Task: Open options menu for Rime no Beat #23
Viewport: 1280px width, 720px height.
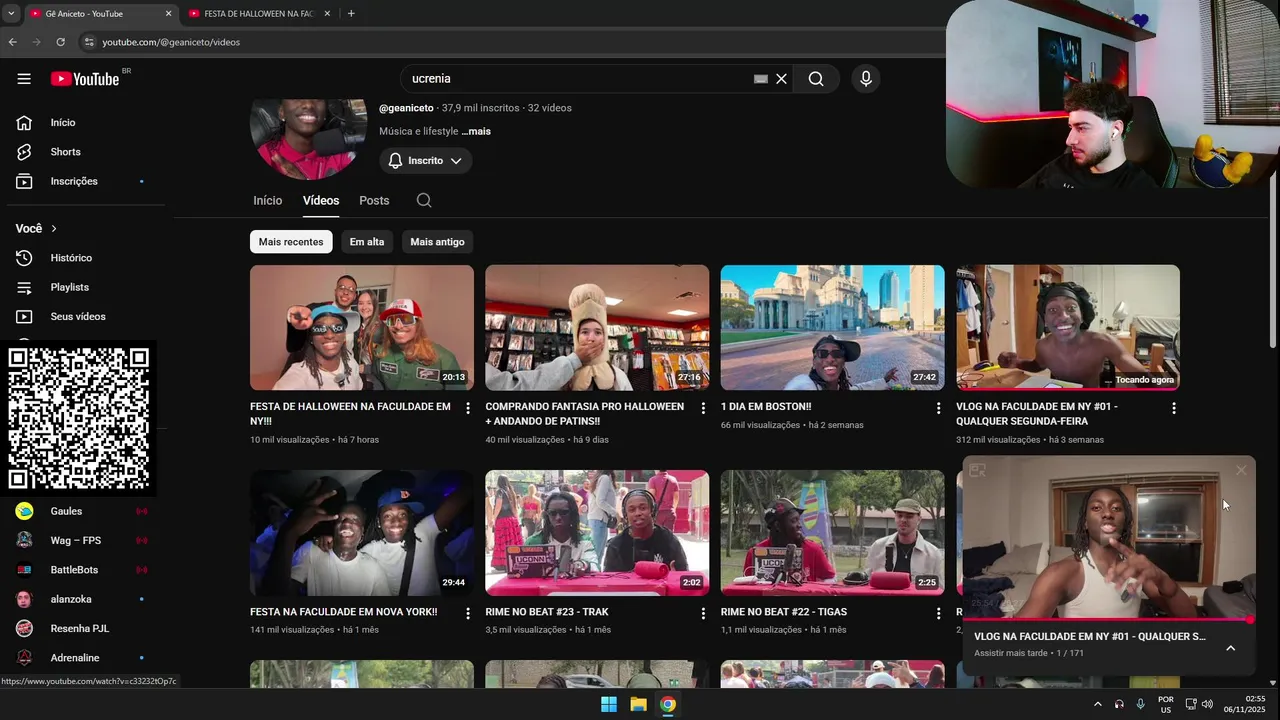Action: (x=703, y=613)
